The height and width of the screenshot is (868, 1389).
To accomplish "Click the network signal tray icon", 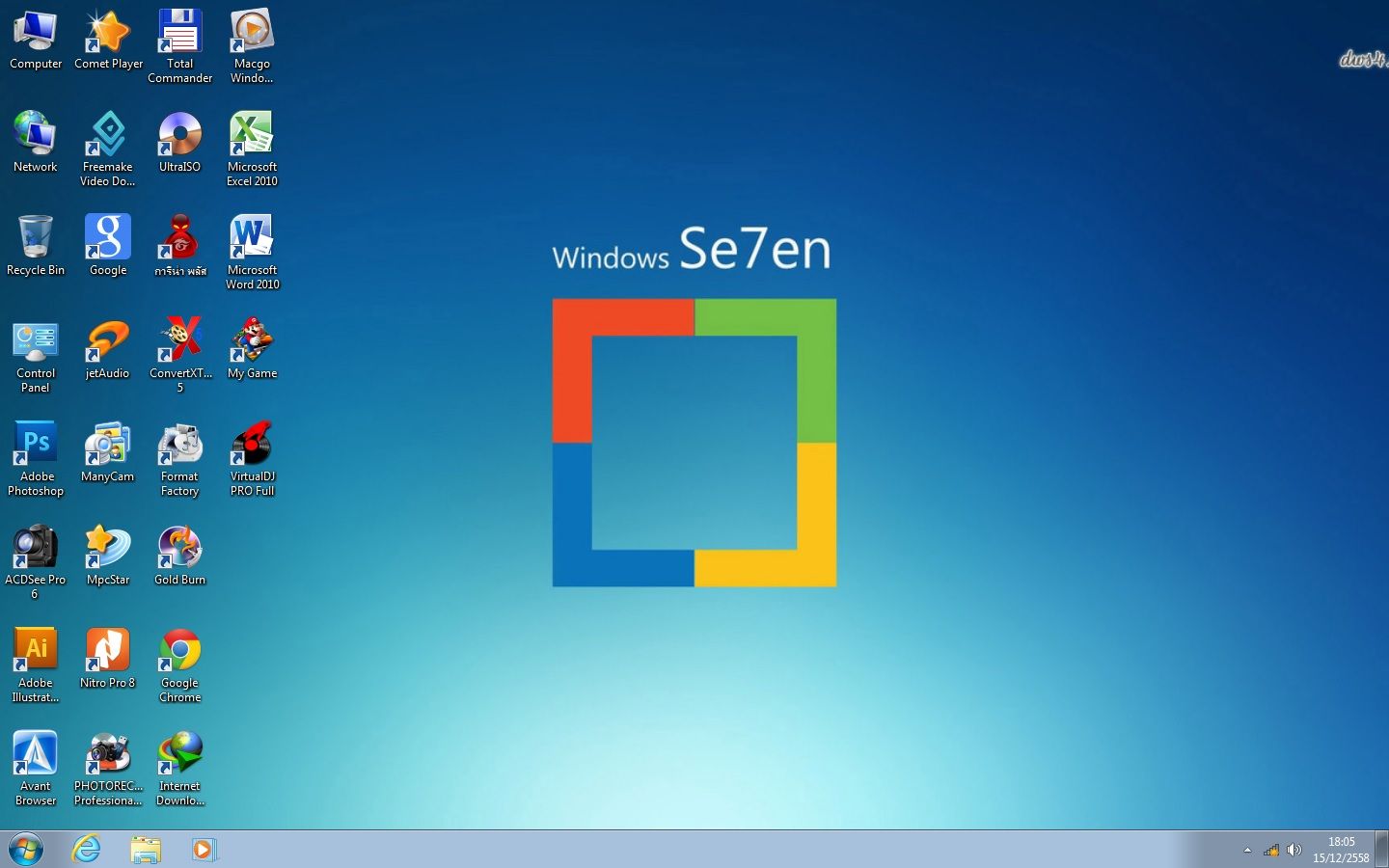I will tap(1271, 850).
